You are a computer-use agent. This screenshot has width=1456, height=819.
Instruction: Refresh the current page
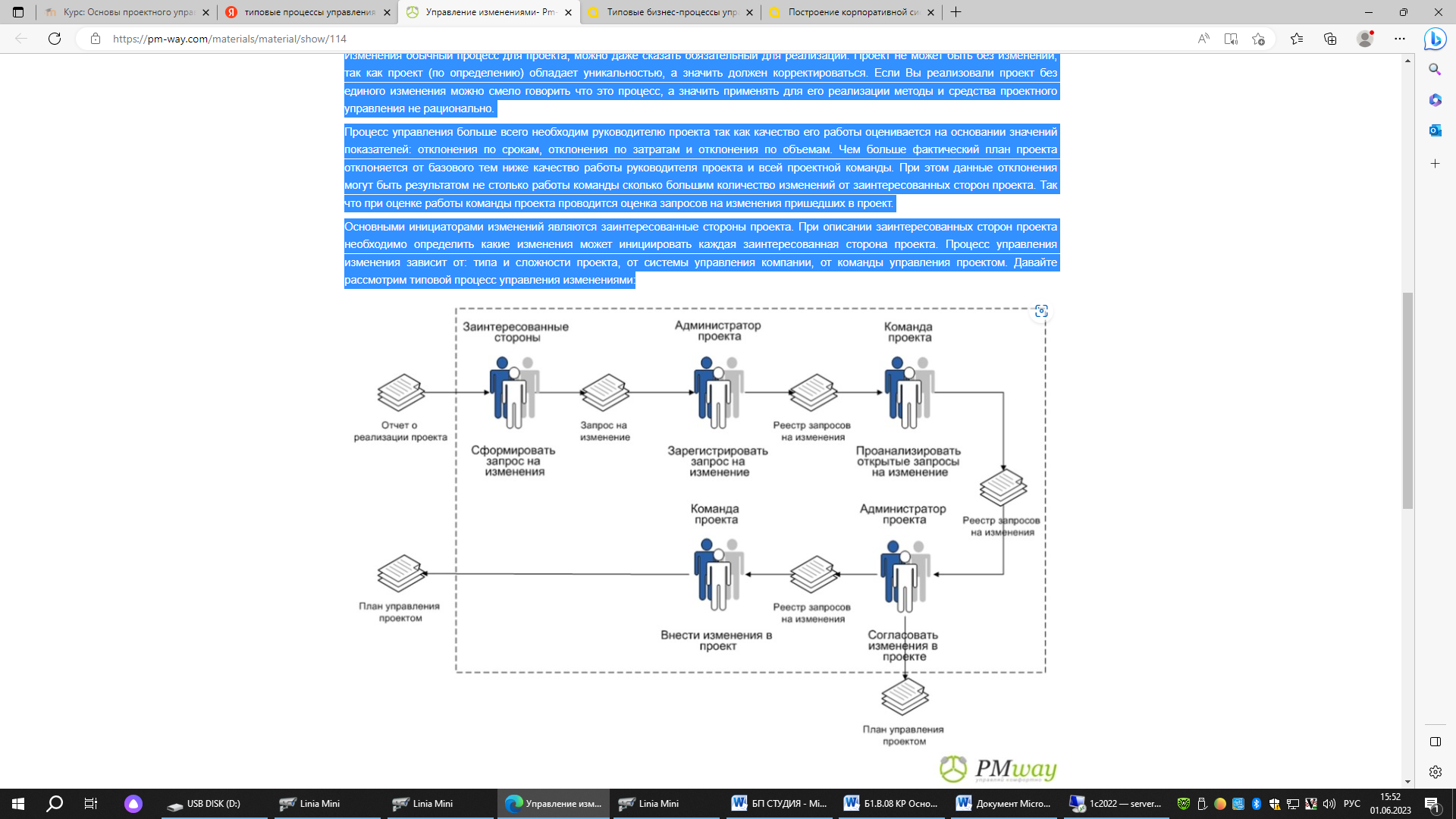tap(55, 39)
